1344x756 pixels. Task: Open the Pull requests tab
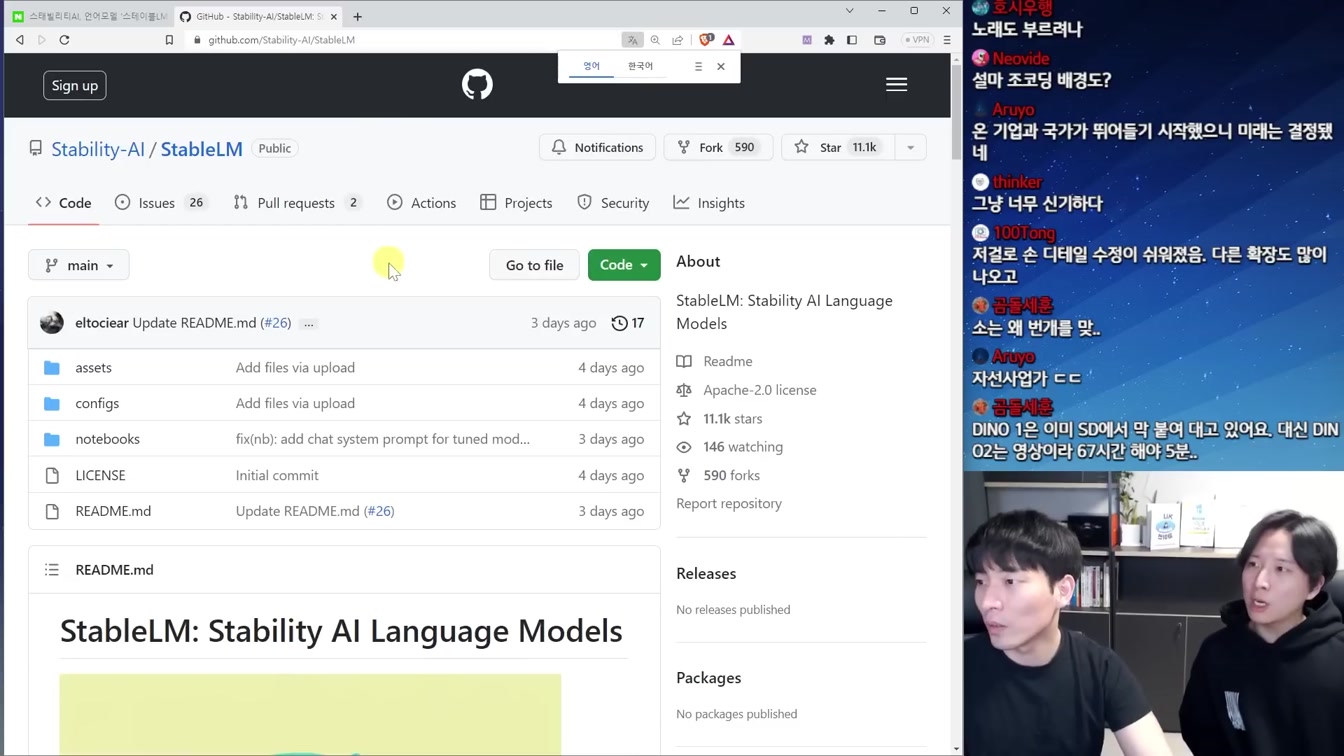pos(296,203)
